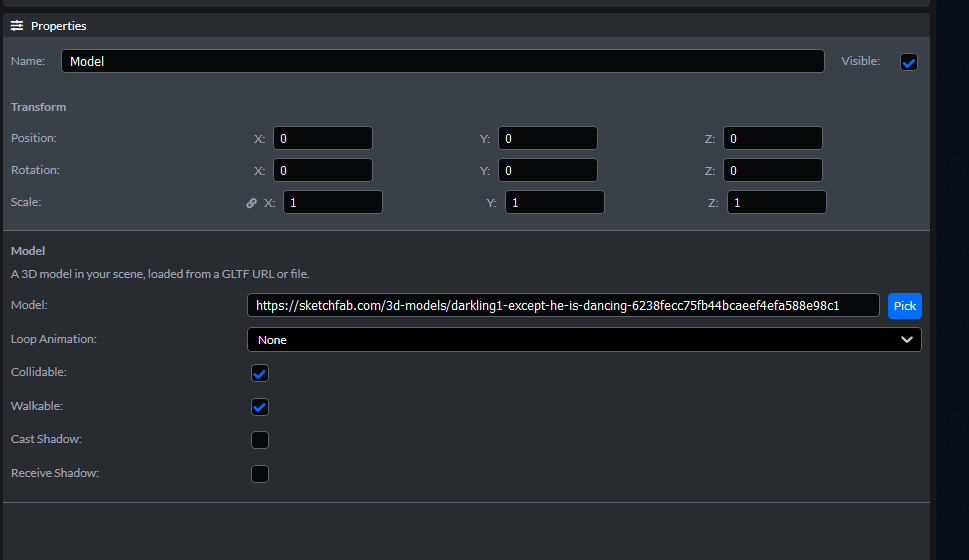969x560 pixels.
Task: Open the Loop Animation dropdown
Action: point(584,340)
